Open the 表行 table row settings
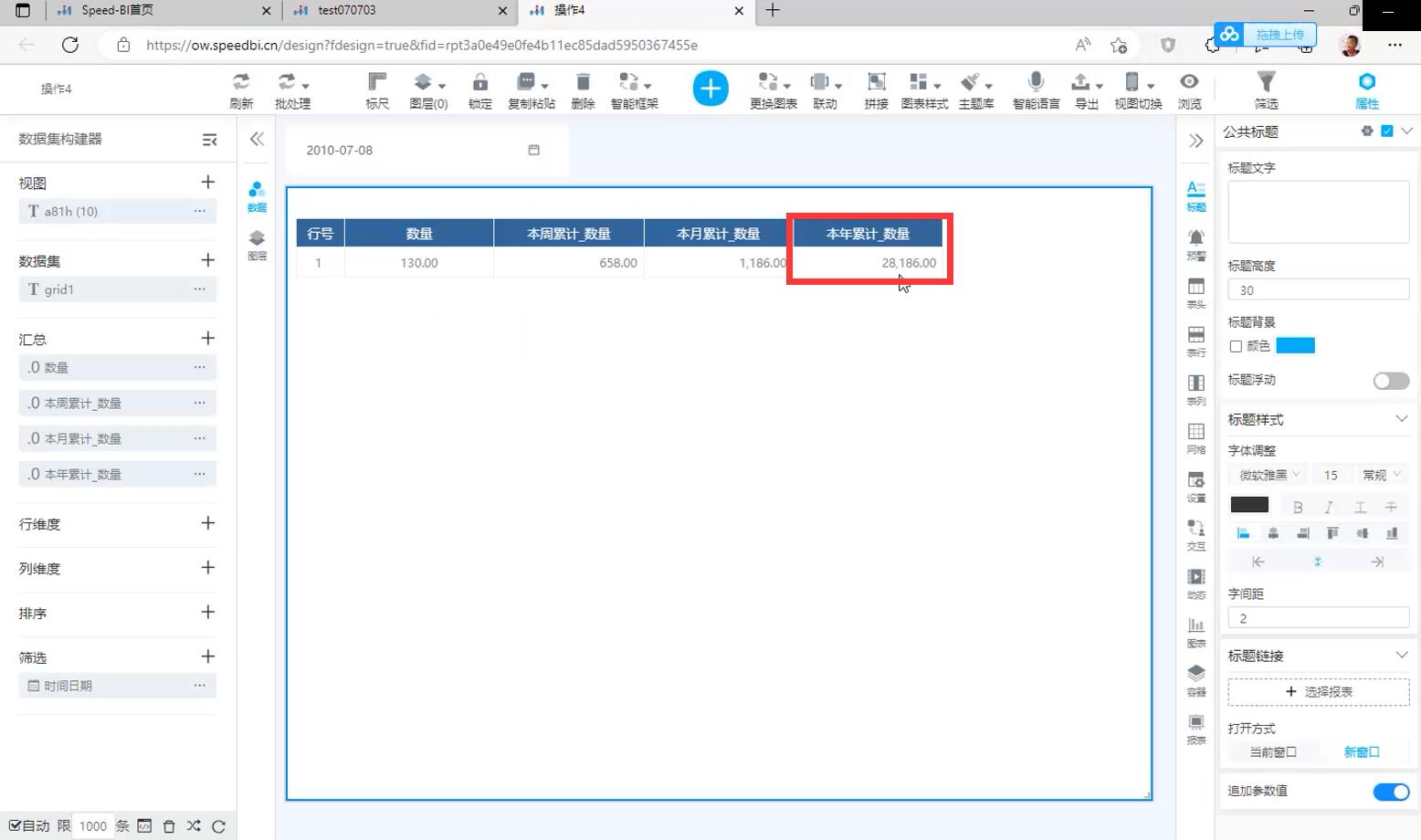1421x840 pixels. [x=1195, y=341]
